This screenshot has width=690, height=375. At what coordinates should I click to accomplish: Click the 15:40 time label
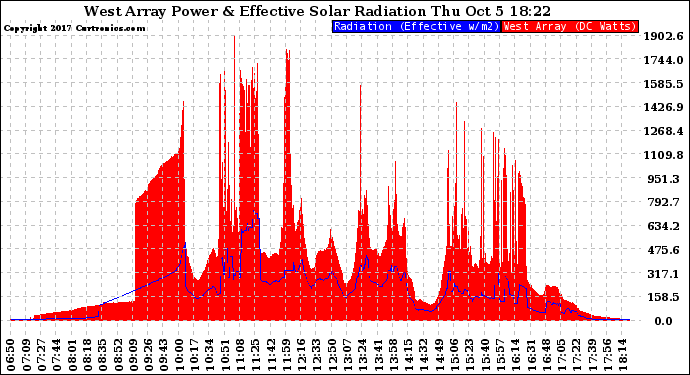(486, 355)
